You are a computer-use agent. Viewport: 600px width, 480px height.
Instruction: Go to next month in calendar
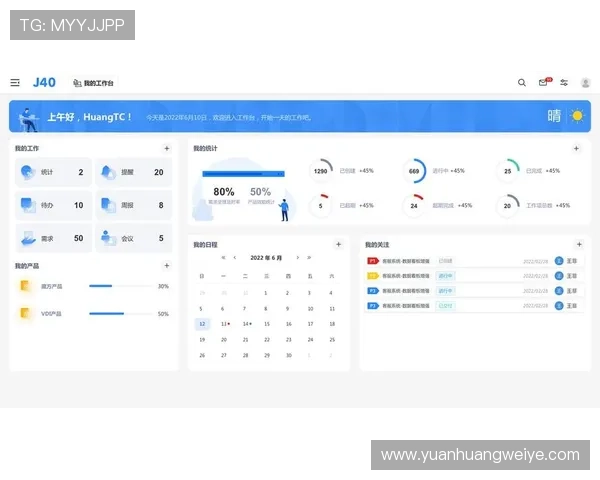coord(296,258)
